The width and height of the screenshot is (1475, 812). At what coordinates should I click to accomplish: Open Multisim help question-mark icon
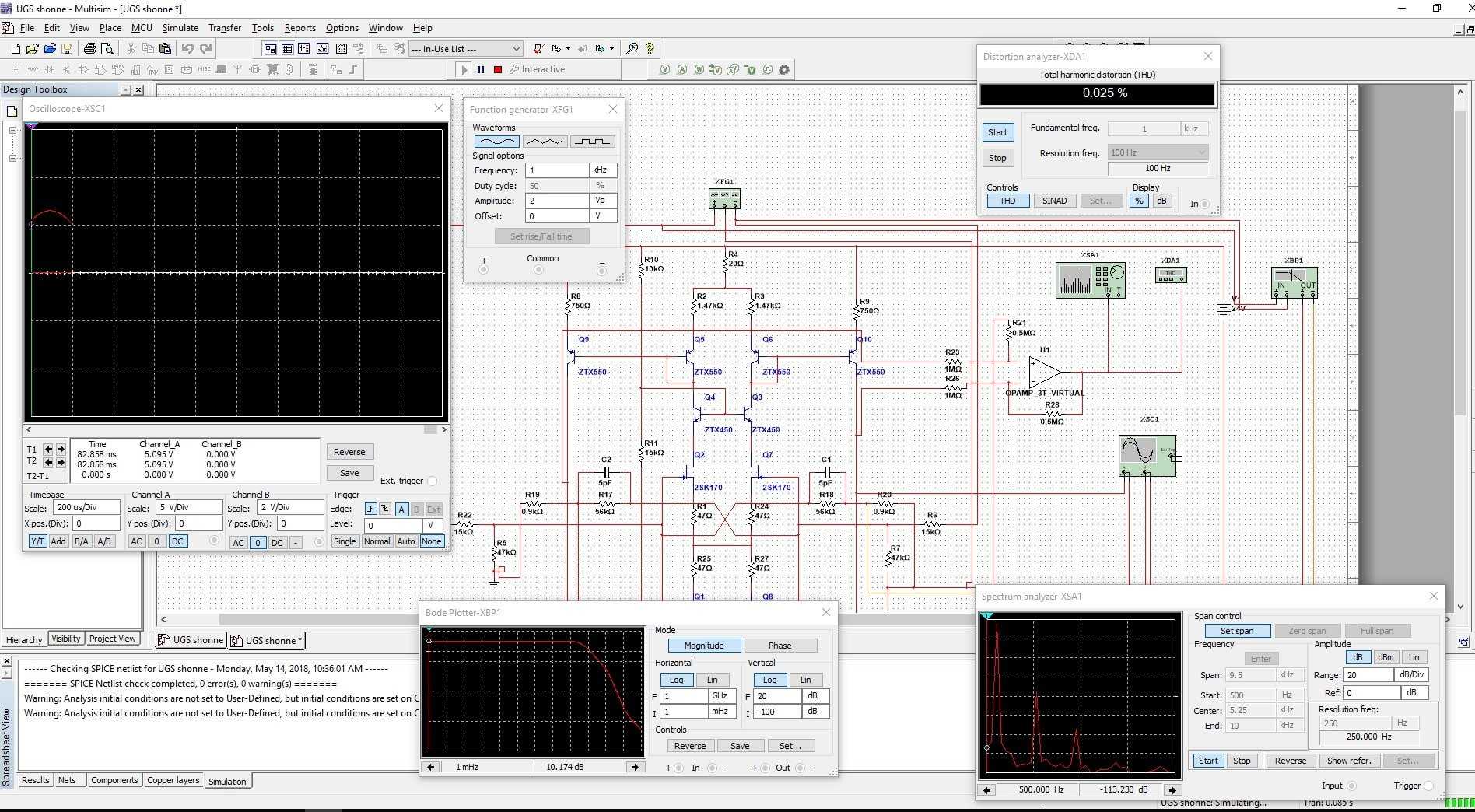click(650, 48)
